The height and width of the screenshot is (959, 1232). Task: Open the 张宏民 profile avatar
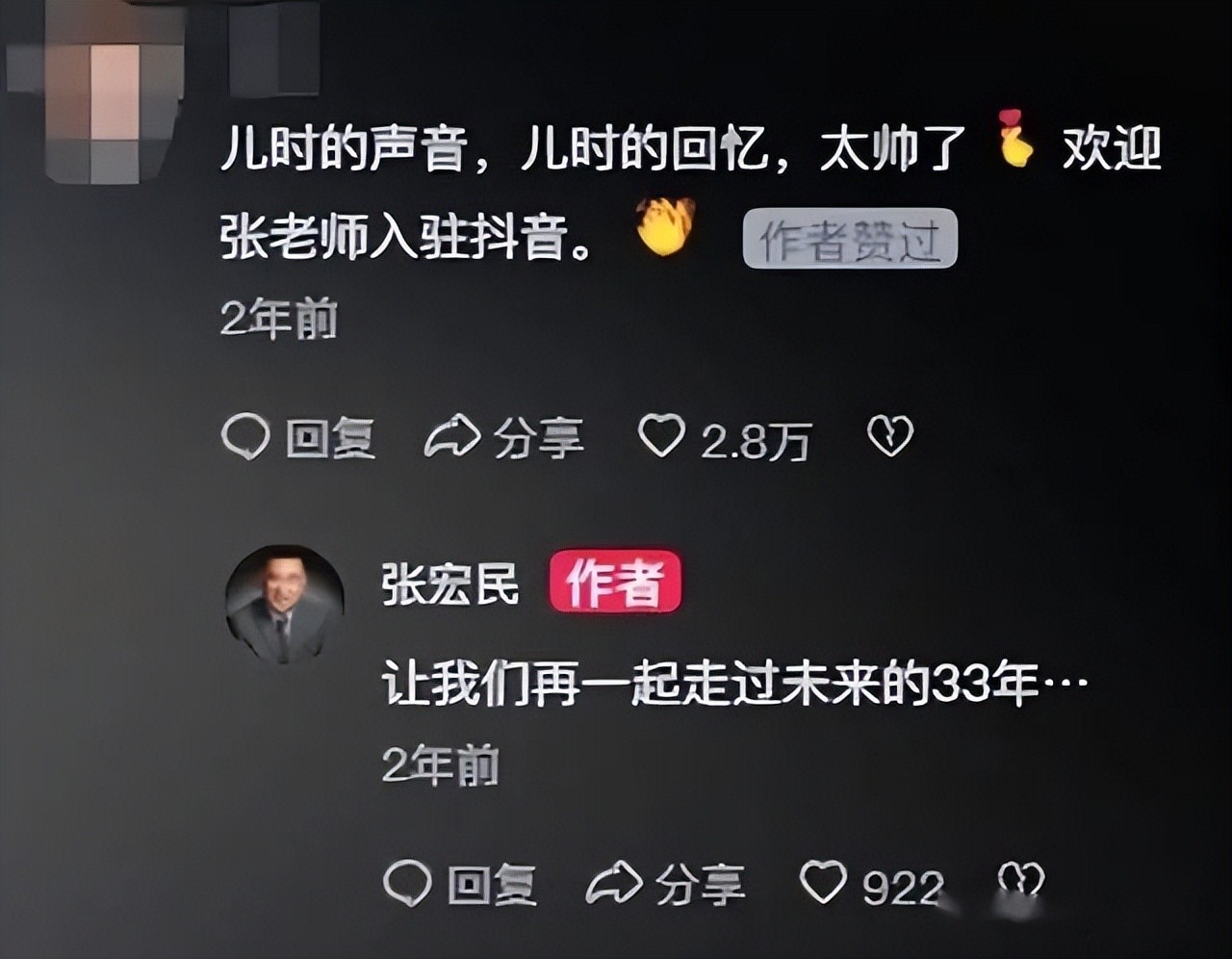point(285,605)
